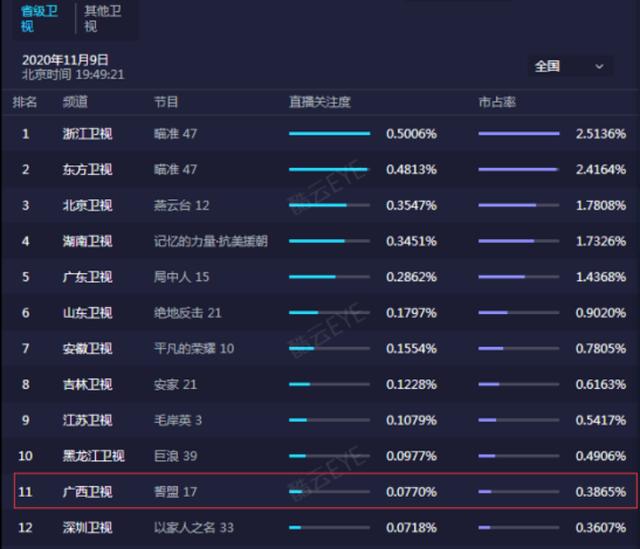Click the 0.1079% attention value
The width and height of the screenshot is (640, 549).
click(411, 421)
